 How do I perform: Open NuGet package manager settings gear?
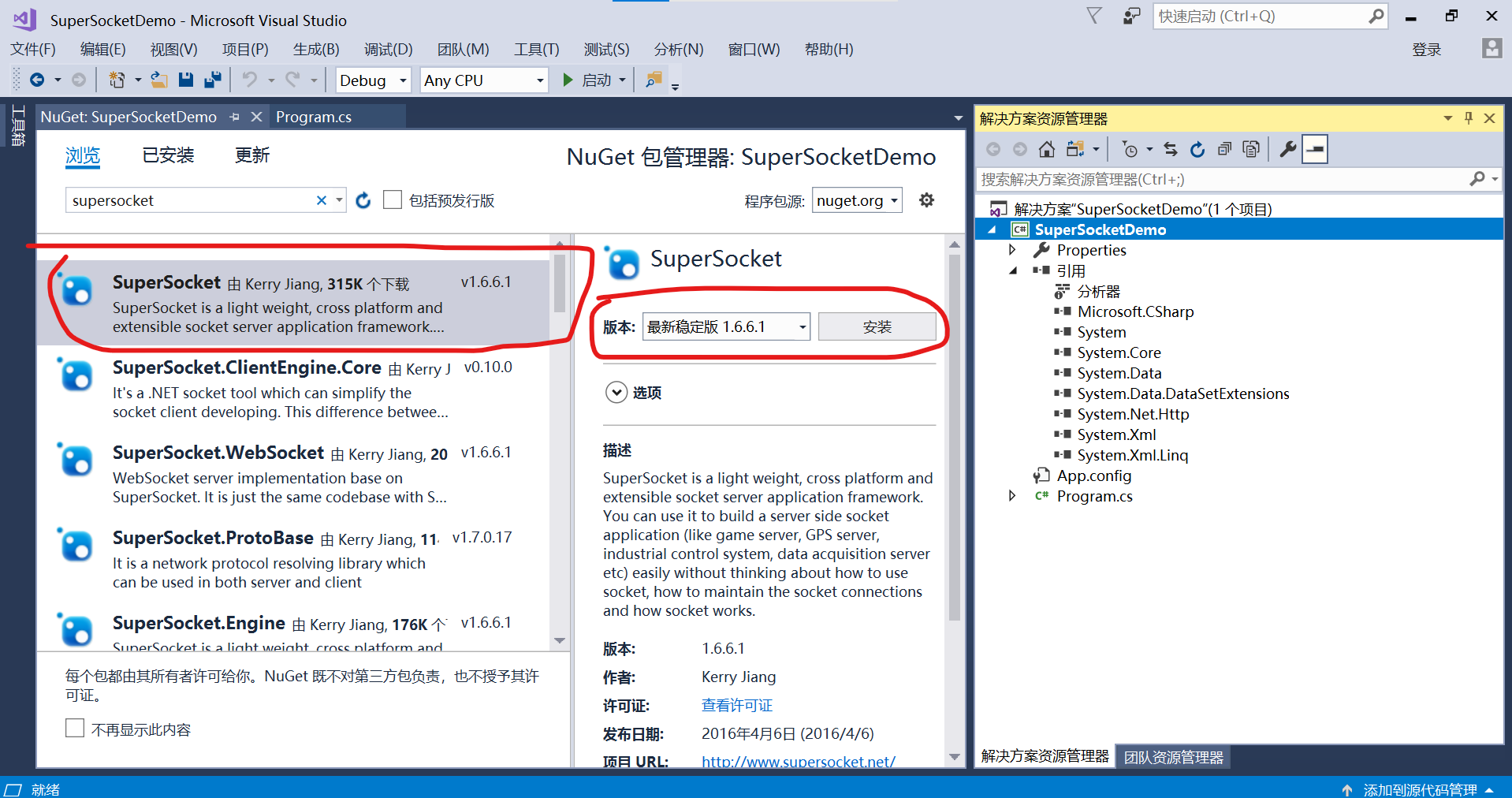tap(926, 199)
